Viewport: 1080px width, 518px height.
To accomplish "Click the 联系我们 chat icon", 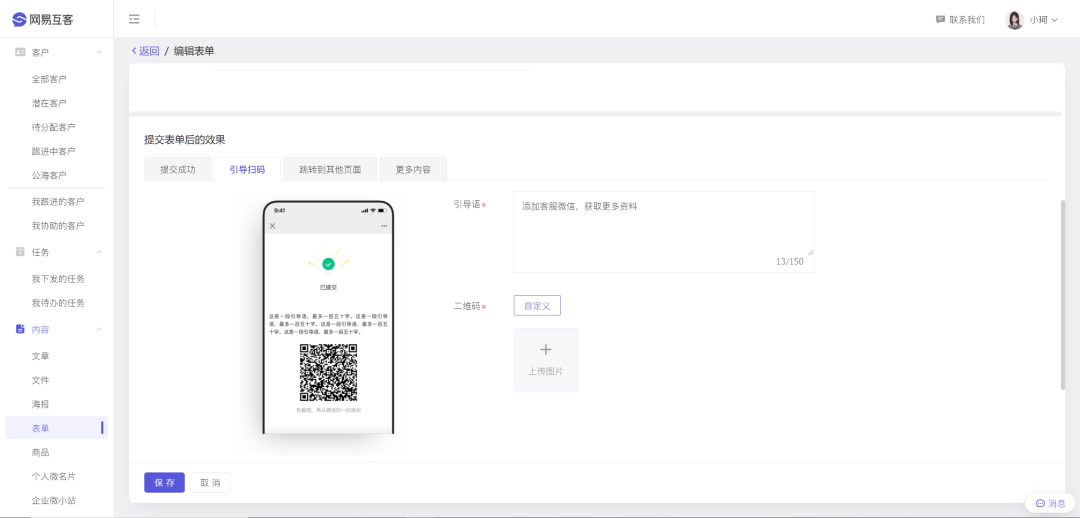I will (940, 19).
